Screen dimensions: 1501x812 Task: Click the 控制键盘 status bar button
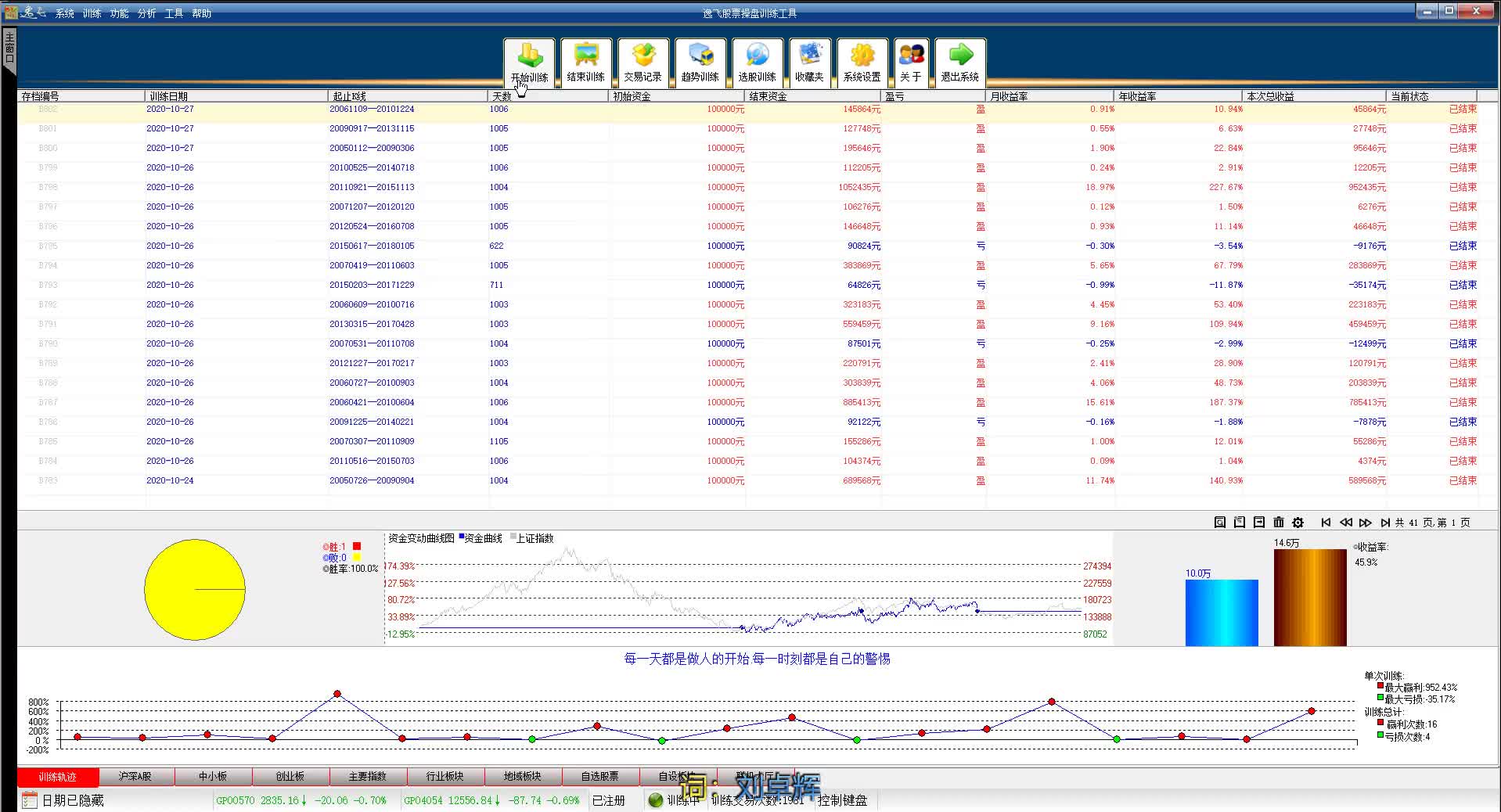click(843, 800)
